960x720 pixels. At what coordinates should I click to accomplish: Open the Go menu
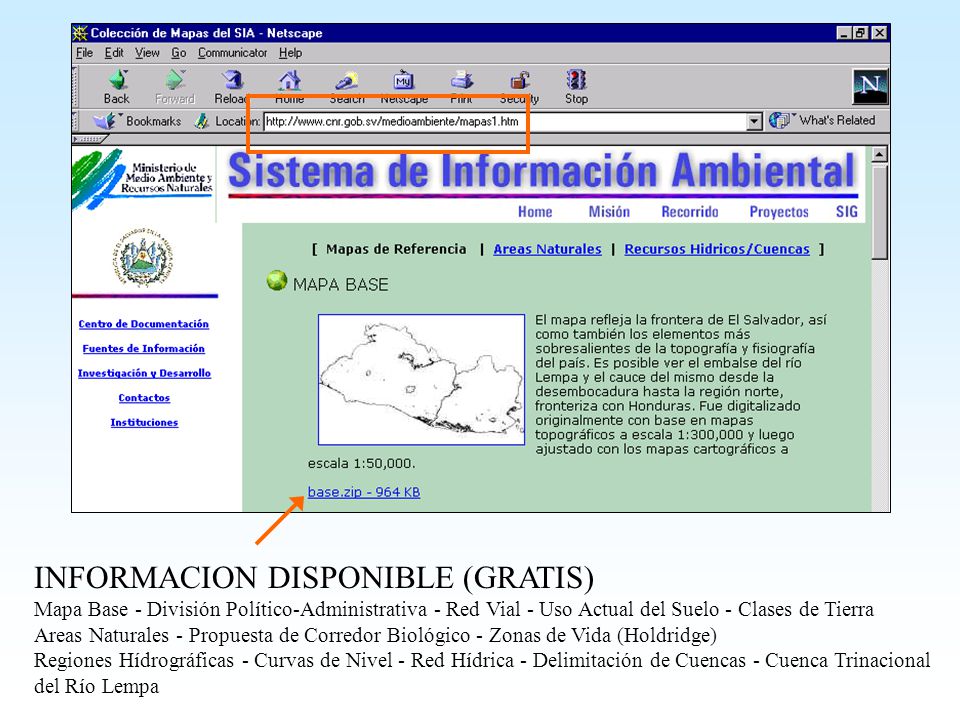(x=178, y=53)
